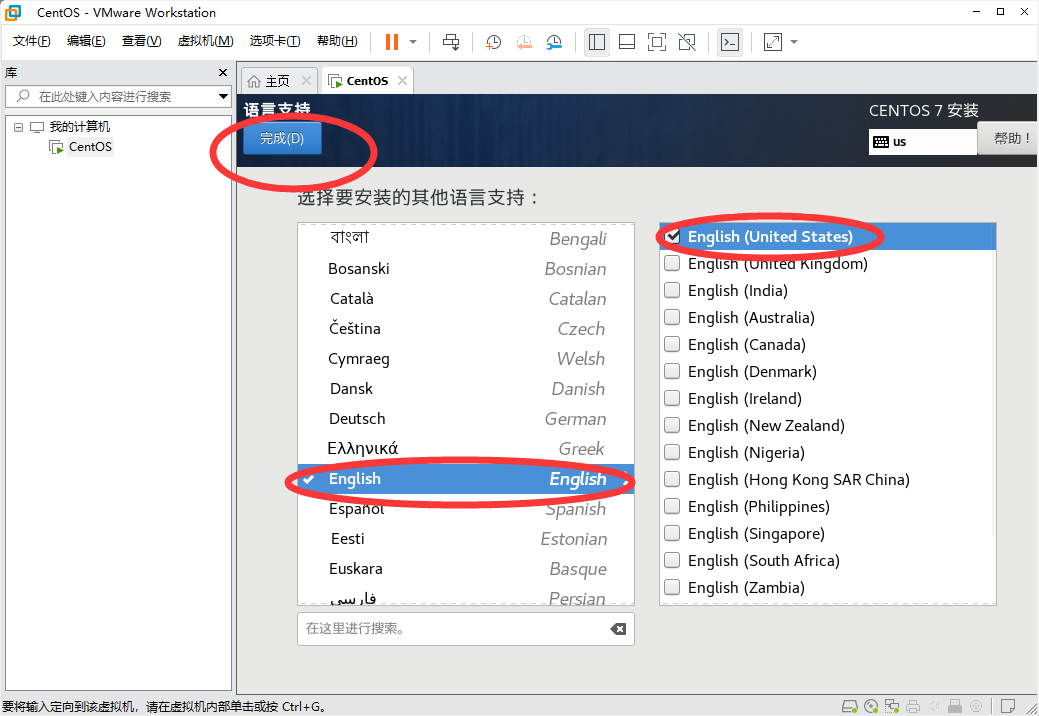Clear the language search field icon

618,629
